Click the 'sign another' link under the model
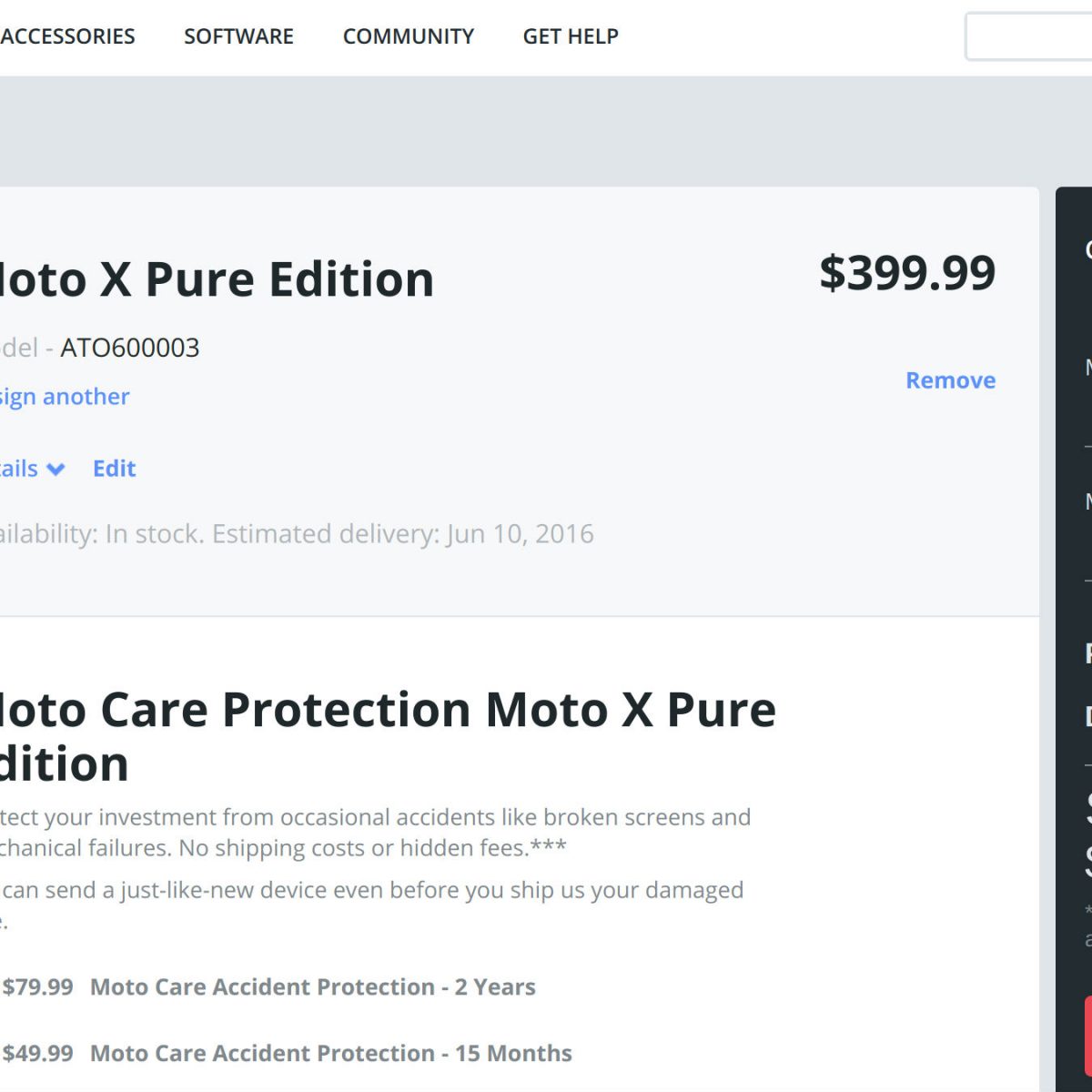The width and height of the screenshot is (1092, 1092). coord(64,397)
